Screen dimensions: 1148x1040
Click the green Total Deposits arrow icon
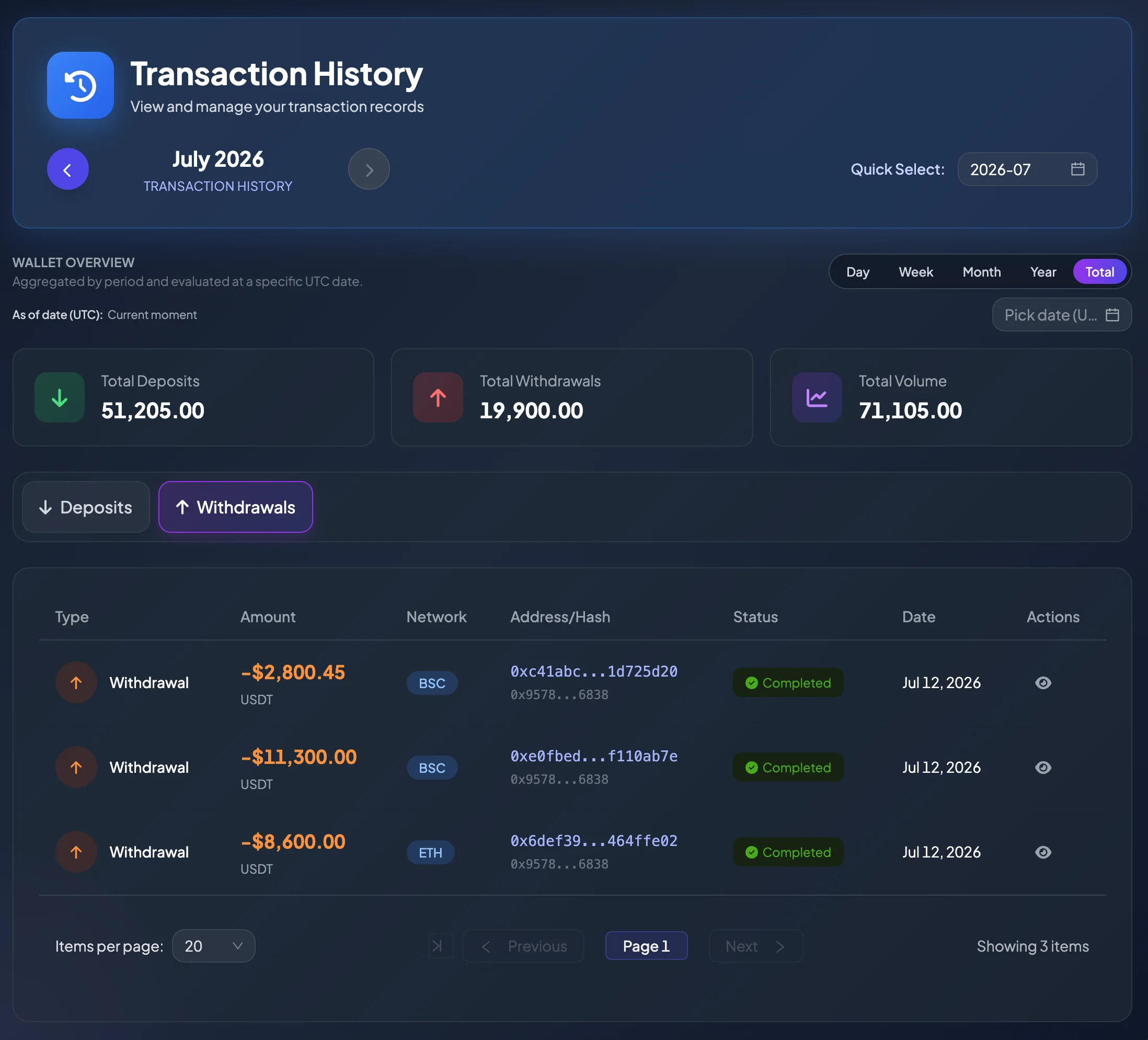[x=60, y=397]
